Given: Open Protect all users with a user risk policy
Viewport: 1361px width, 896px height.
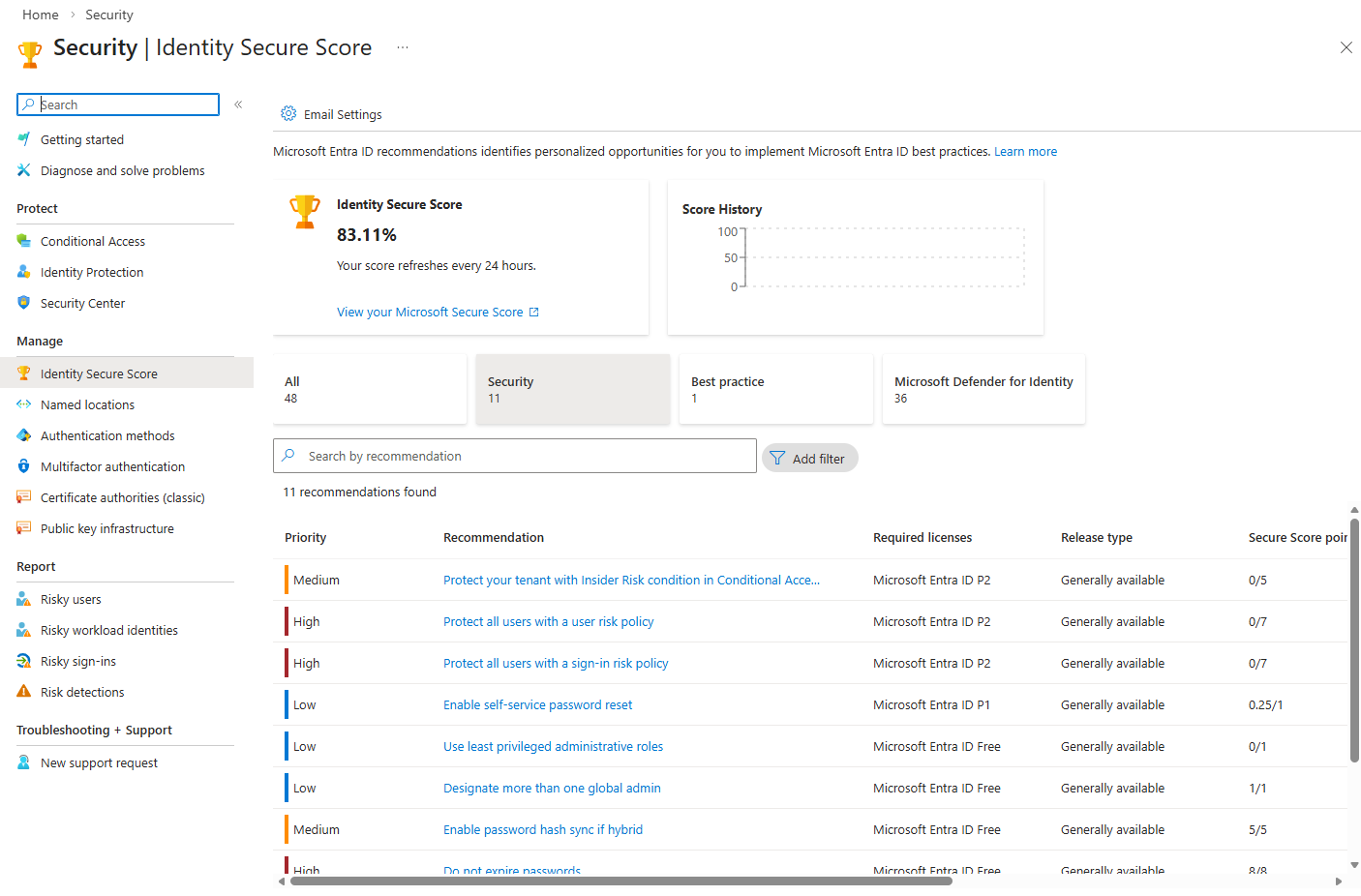Looking at the screenshot, I should (x=549, y=621).
